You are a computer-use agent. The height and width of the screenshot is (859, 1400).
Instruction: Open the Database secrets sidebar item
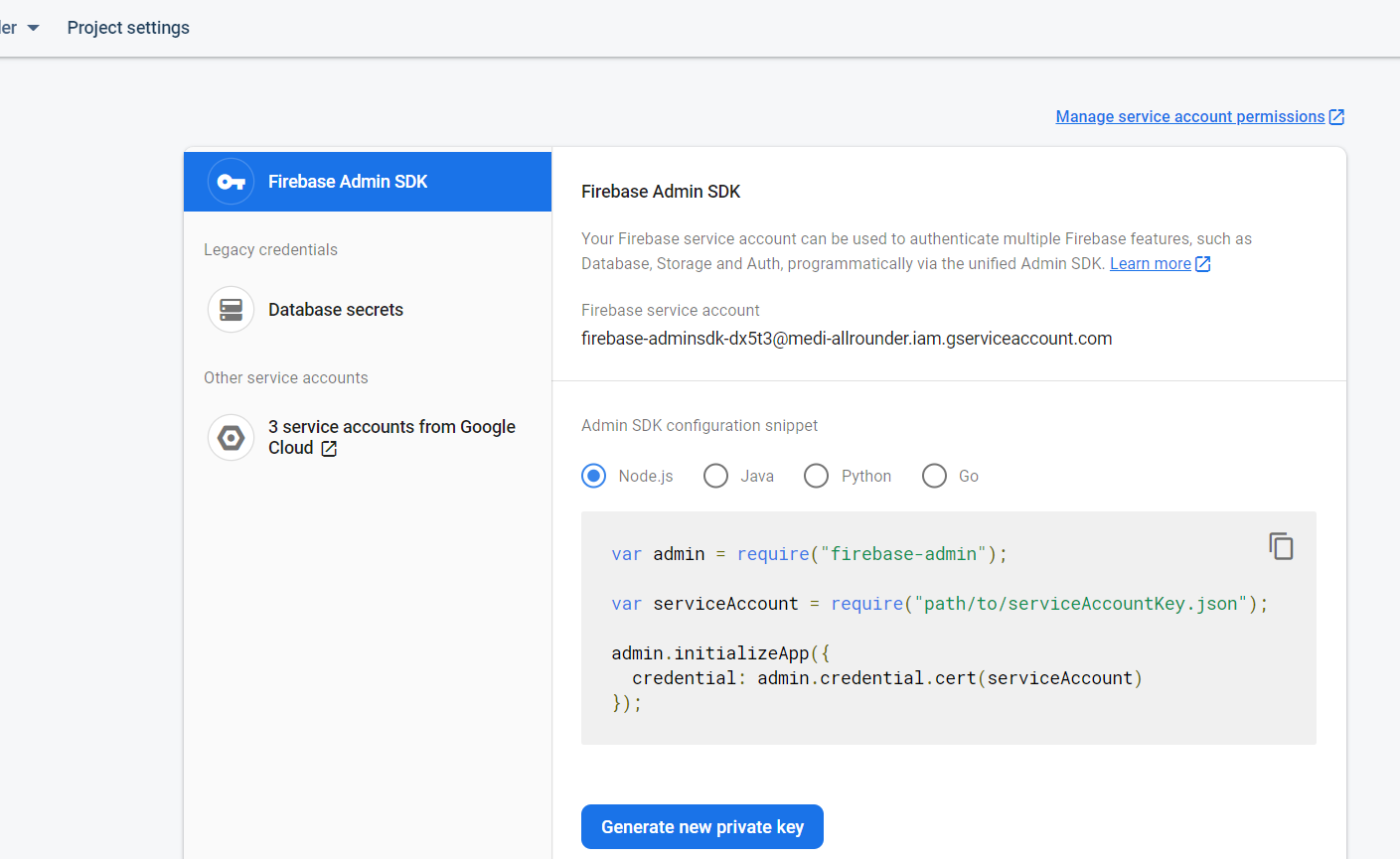point(368,310)
